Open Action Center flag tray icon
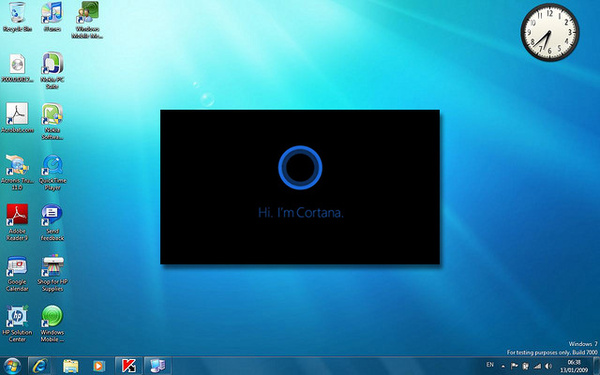The height and width of the screenshot is (375, 600). point(514,366)
